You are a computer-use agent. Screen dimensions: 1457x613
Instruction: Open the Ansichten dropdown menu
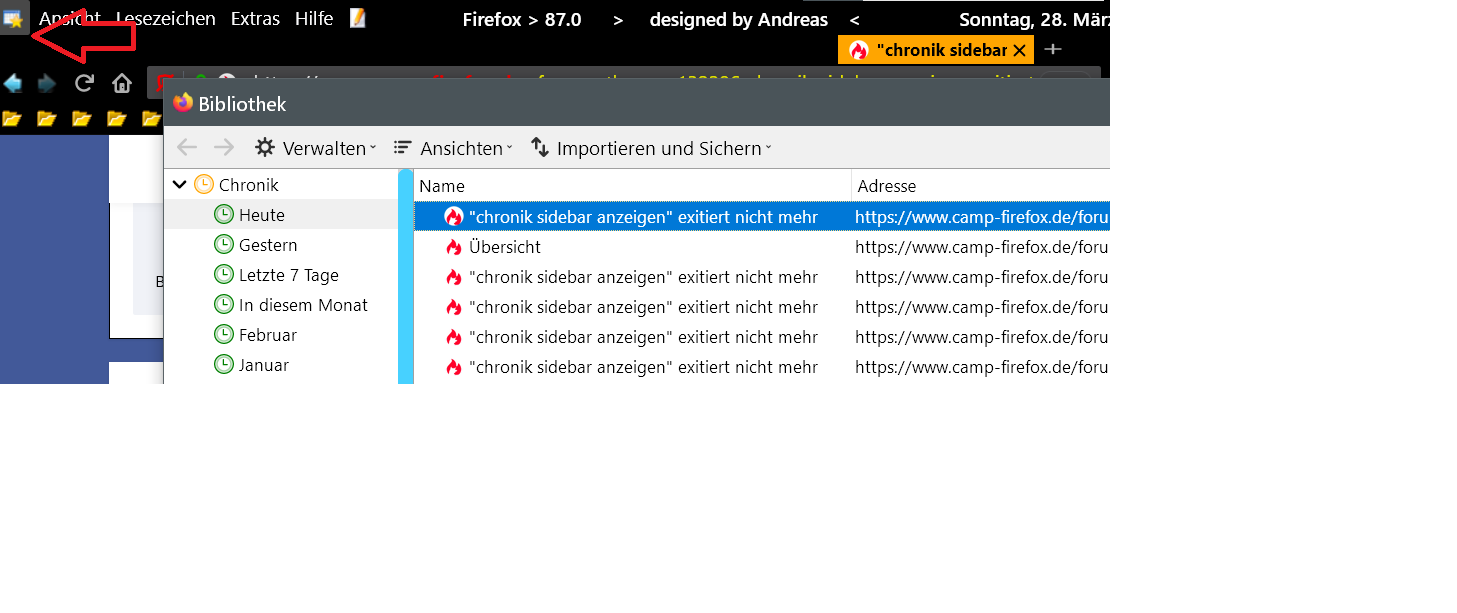point(453,148)
